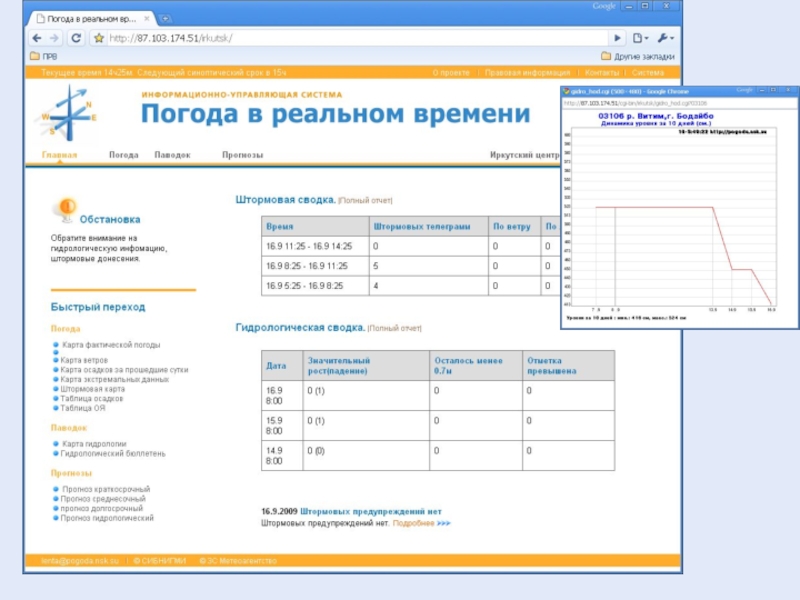Click the СИБНИГМИ footer link

160,561
